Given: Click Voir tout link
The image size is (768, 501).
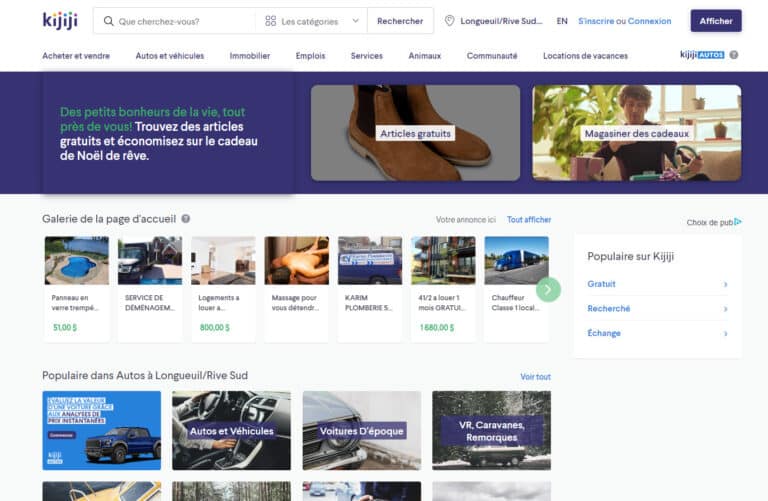Looking at the screenshot, I should [535, 377].
